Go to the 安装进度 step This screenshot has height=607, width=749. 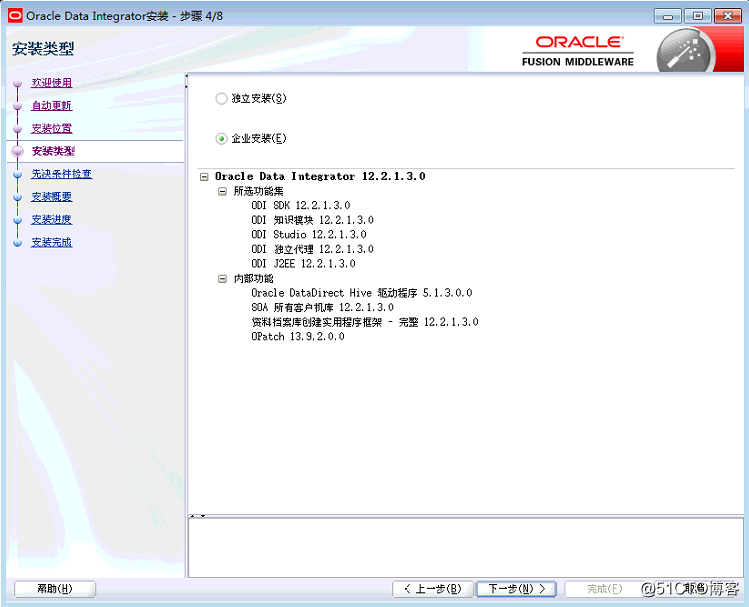coord(52,220)
